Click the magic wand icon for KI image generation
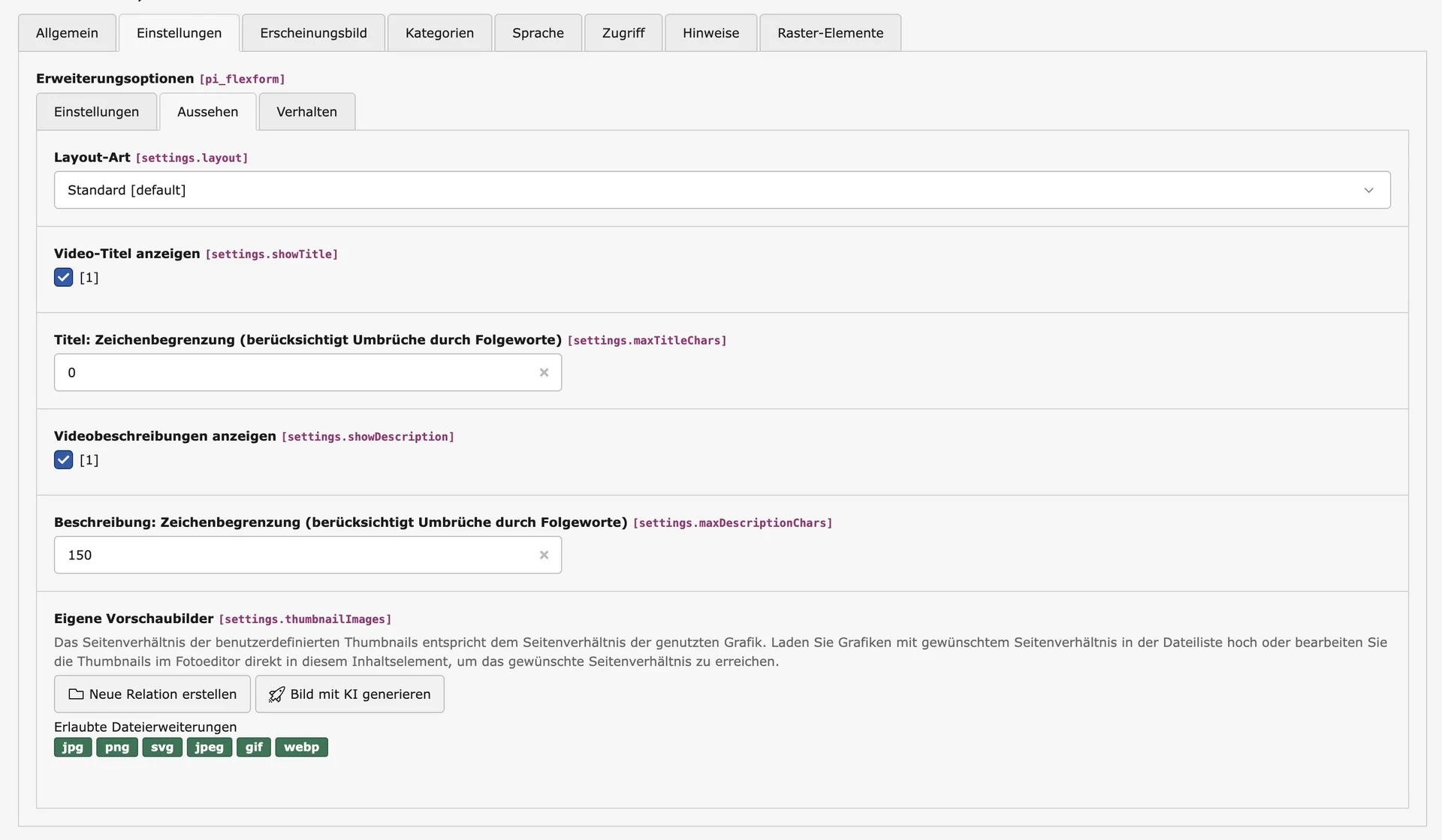Viewport: 1442px width, 840px height. (276, 694)
